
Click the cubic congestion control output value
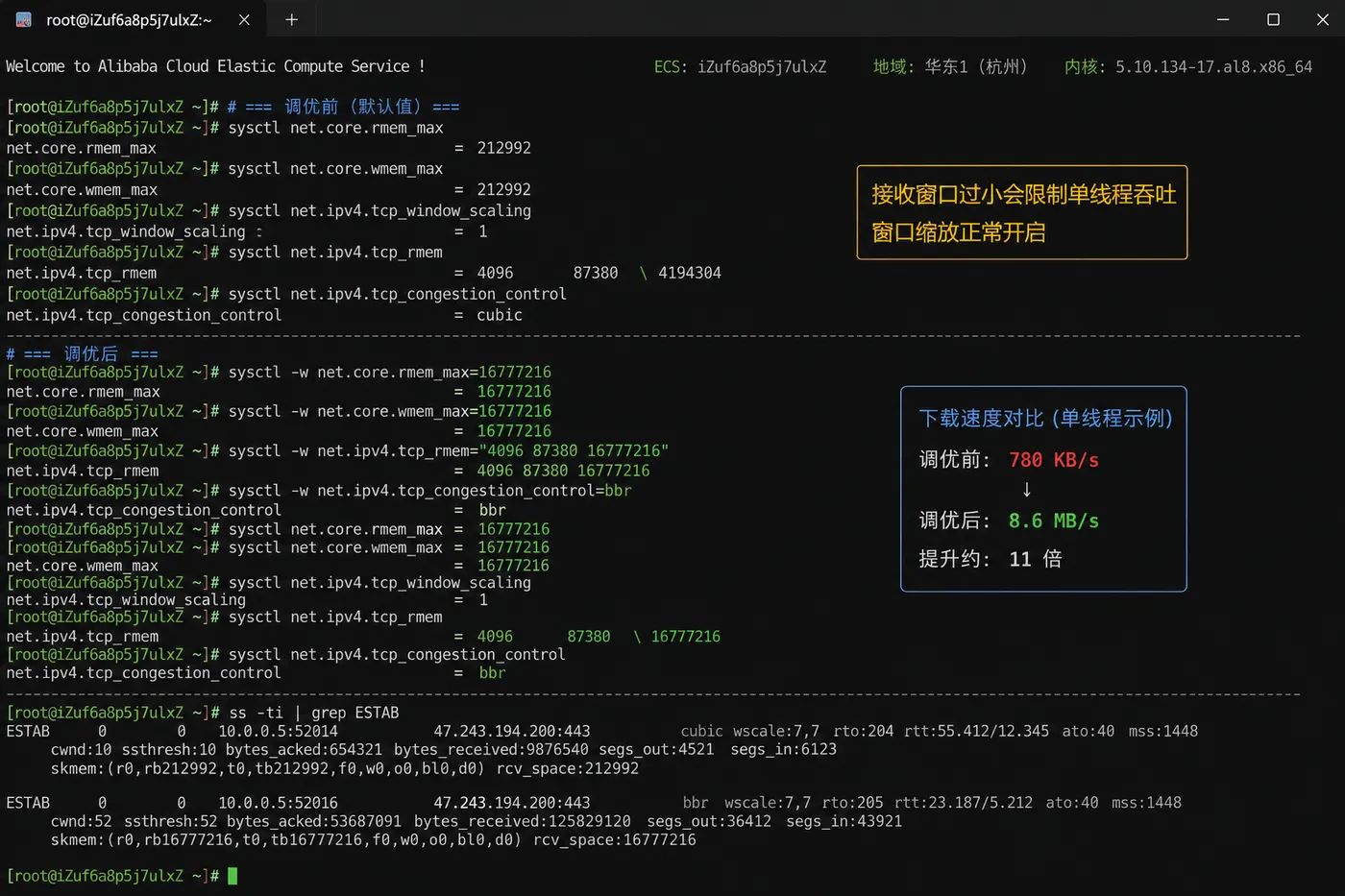(x=500, y=315)
